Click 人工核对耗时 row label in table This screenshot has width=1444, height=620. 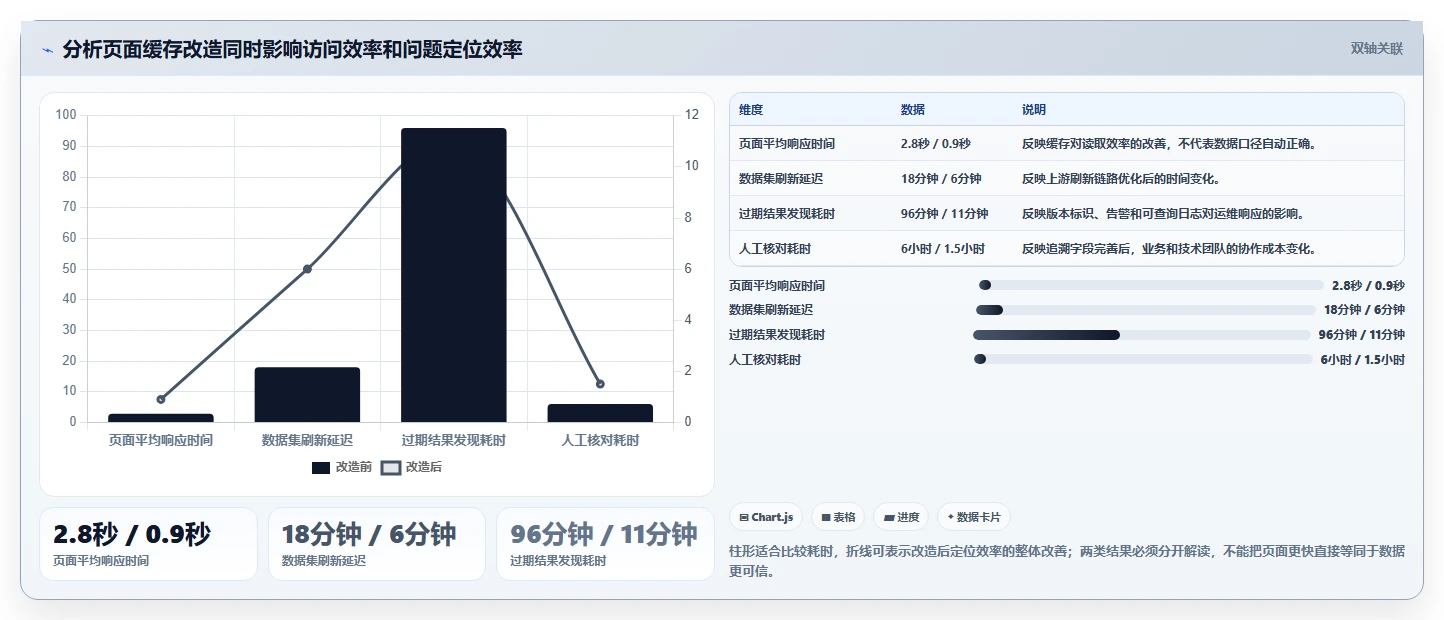point(775,249)
